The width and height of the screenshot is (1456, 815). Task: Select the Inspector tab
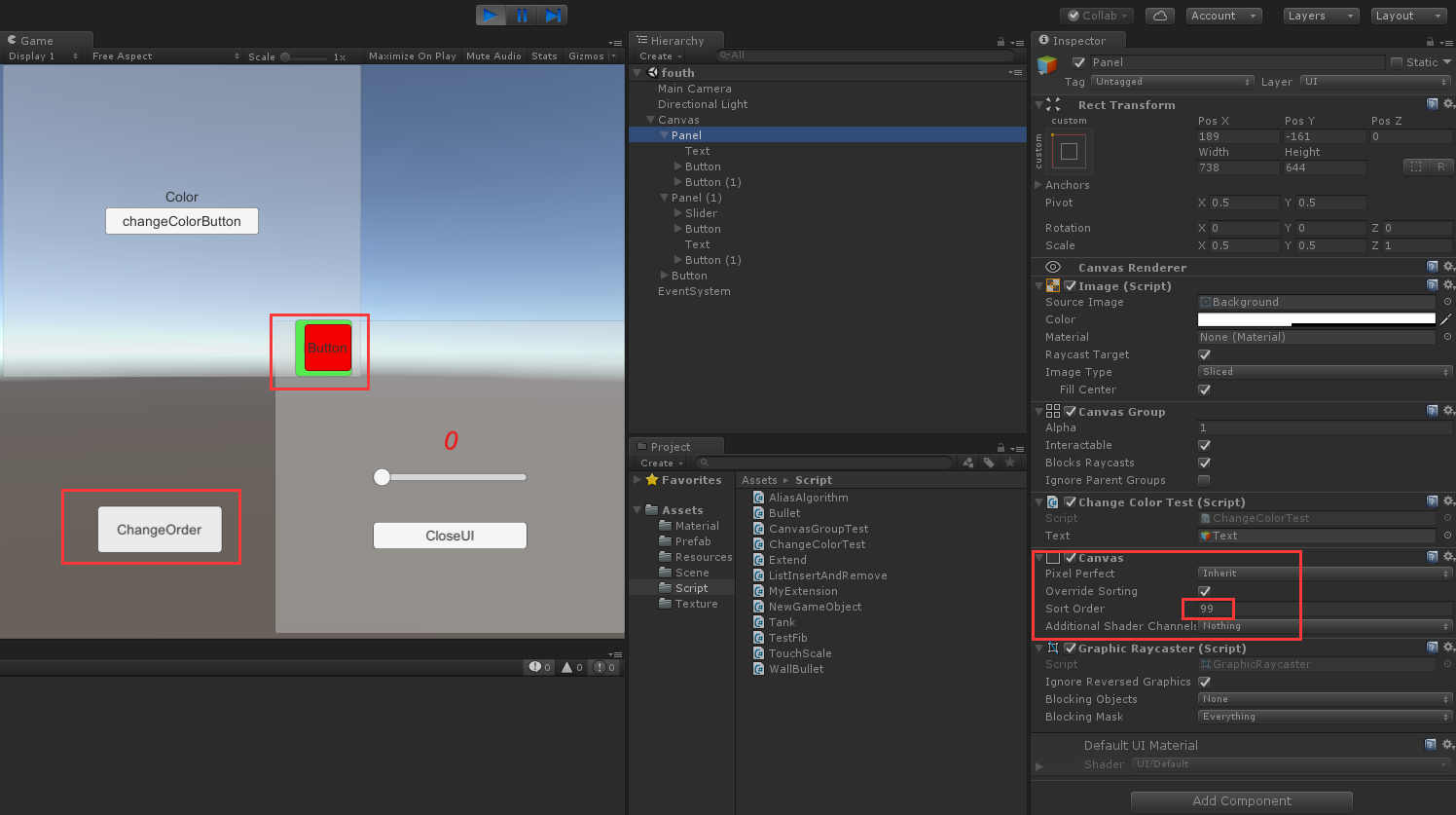coord(1078,40)
